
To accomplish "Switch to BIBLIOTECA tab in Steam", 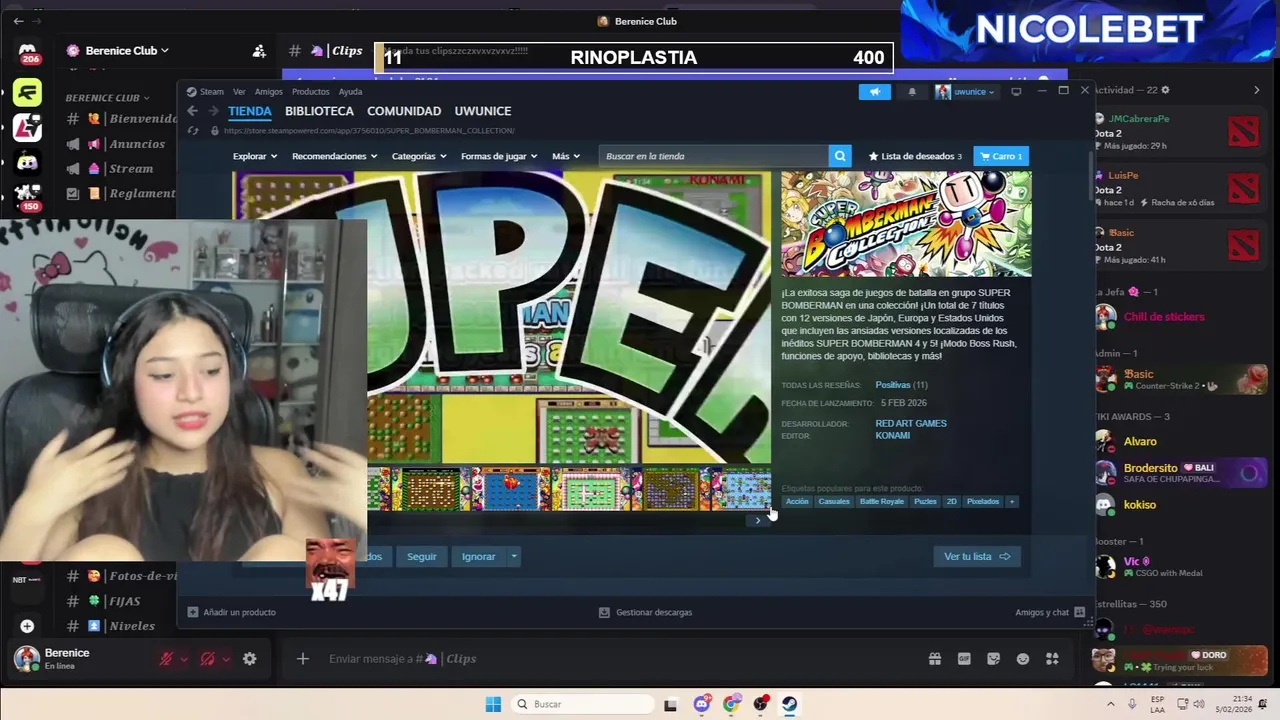I will pyautogui.click(x=319, y=111).
